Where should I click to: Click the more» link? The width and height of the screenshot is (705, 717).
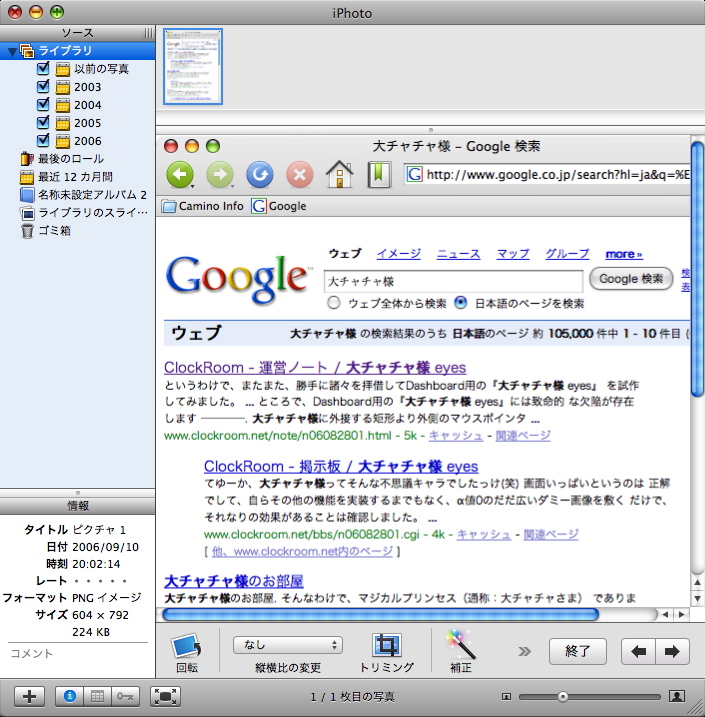pyautogui.click(x=624, y=254)
